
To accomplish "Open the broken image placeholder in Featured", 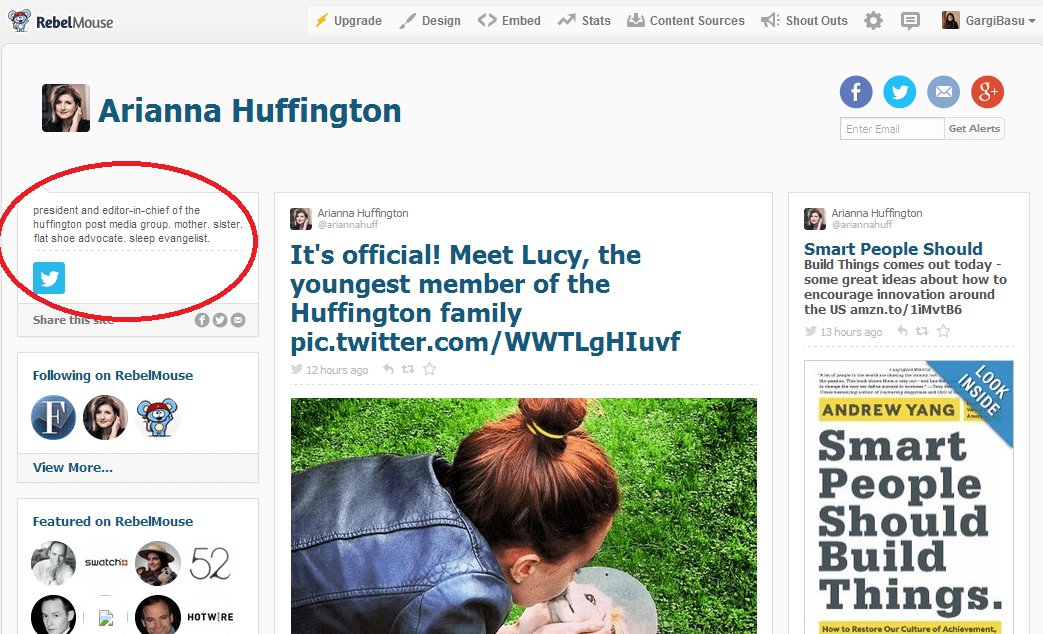I will [x=105, y=618].
